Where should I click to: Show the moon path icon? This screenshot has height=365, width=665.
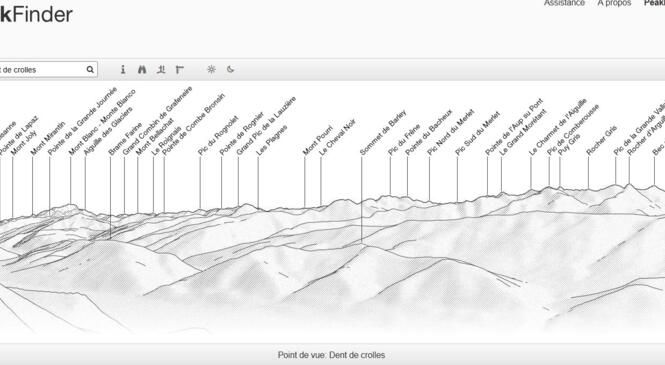(x=230, y=70)
